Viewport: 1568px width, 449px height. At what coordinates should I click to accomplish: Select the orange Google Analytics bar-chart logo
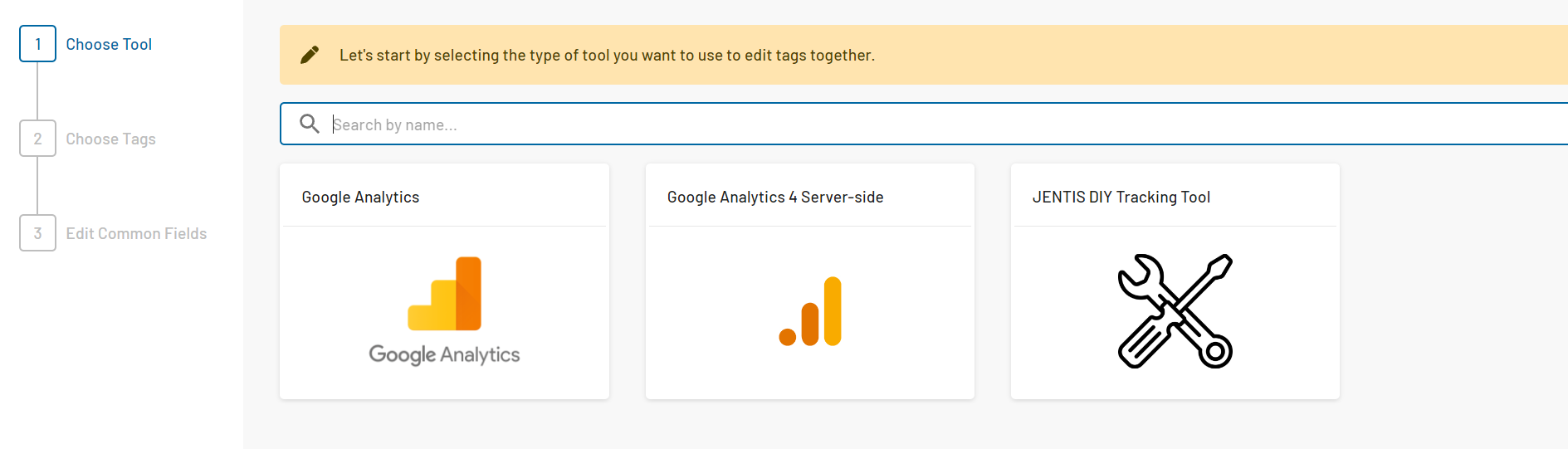coord(445,294)
